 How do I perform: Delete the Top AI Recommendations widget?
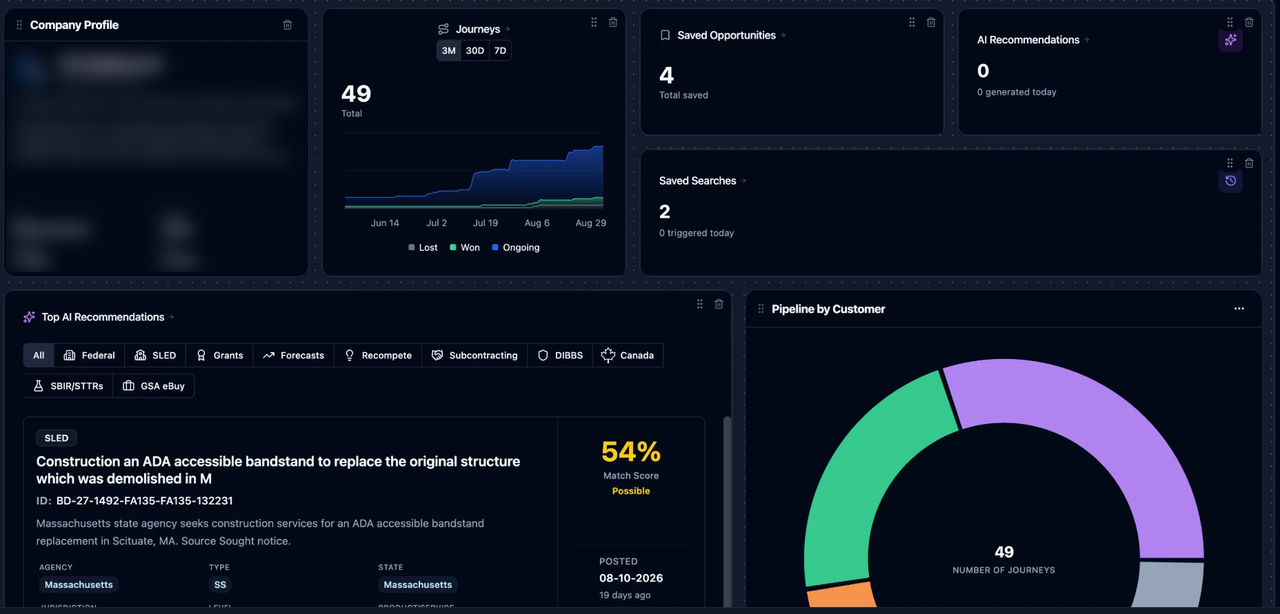tap(719, 304)
